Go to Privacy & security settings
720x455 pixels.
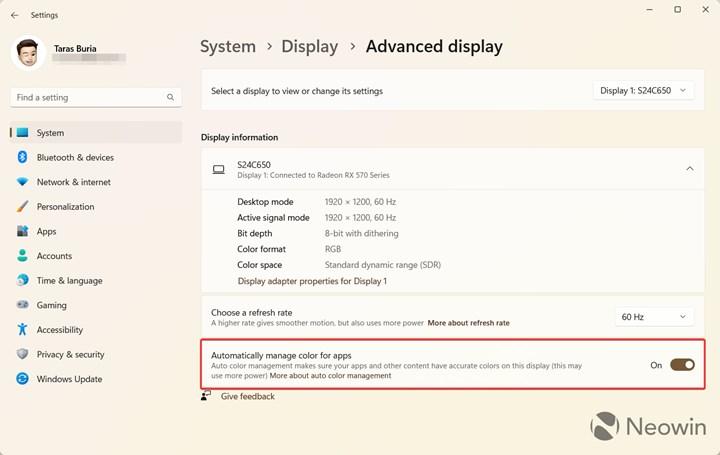70,354
